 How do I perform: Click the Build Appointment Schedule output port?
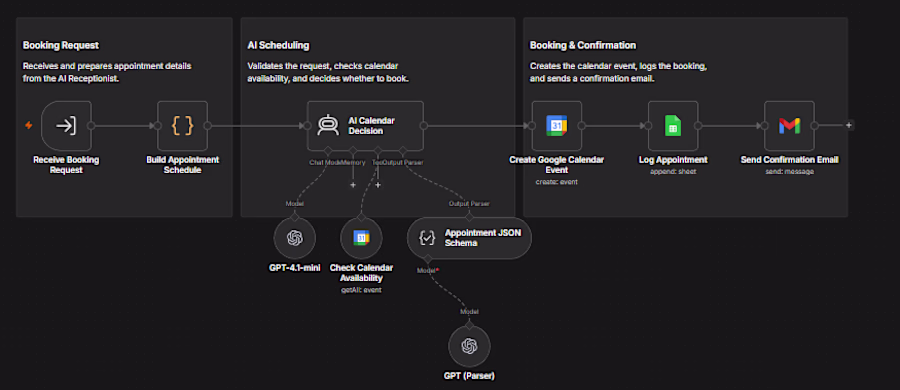(208, 126)
